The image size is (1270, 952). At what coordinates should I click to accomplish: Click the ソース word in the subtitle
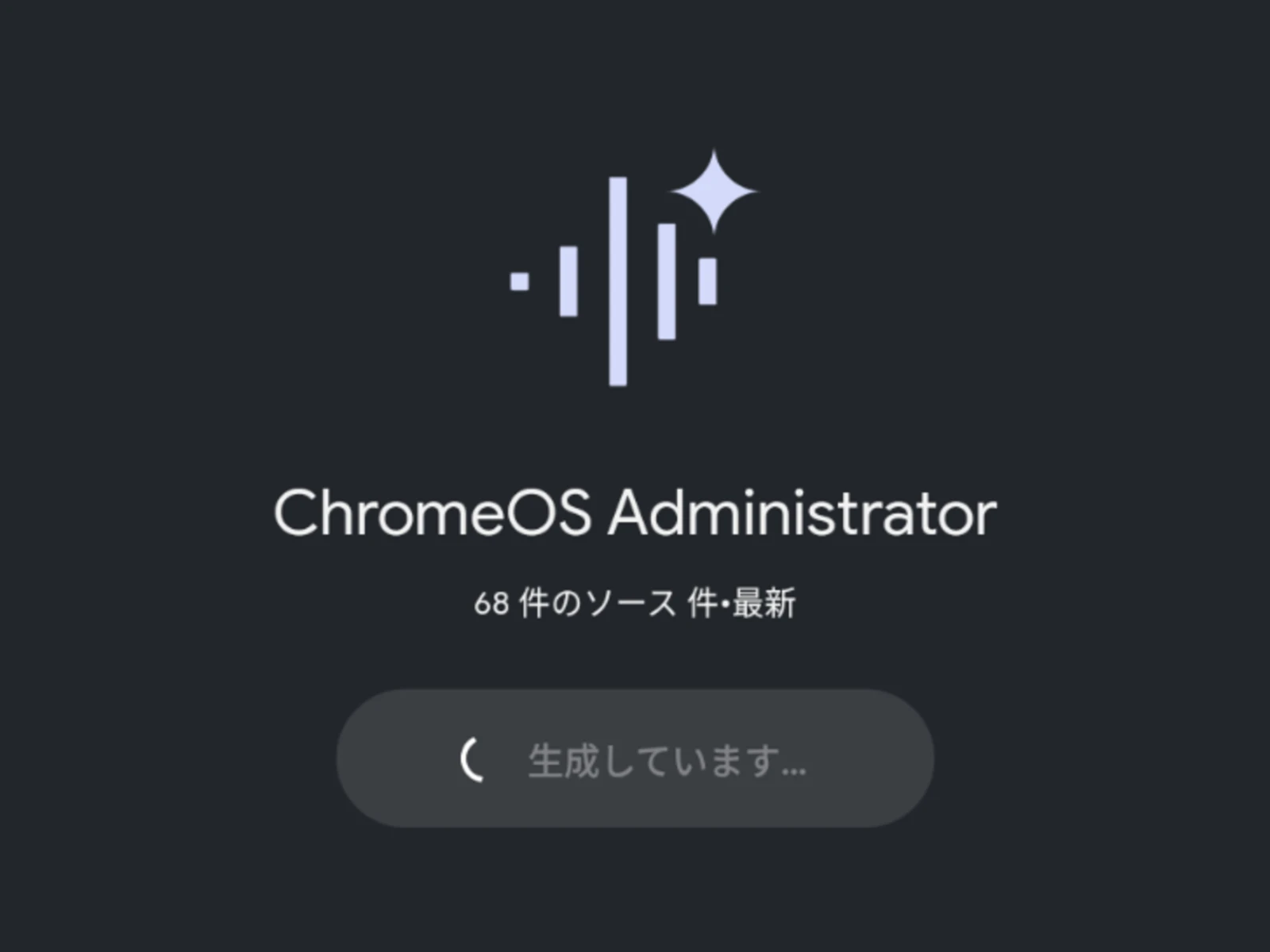point(630,604)
